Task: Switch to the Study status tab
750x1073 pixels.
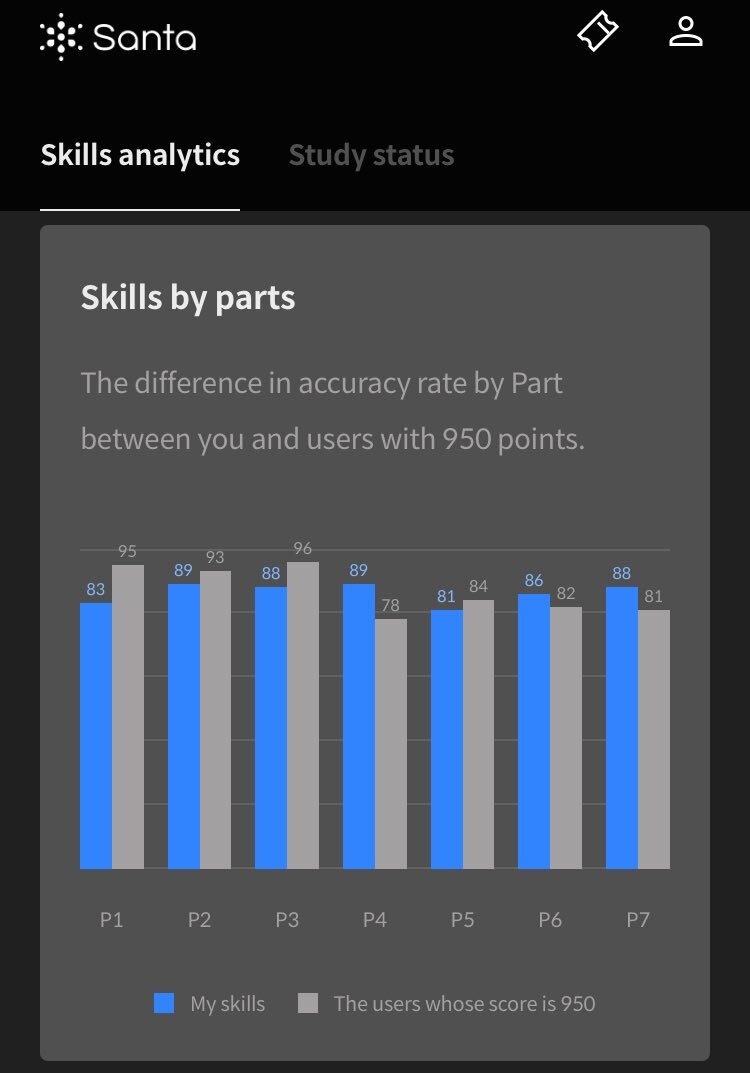Action: pos(372,155)
